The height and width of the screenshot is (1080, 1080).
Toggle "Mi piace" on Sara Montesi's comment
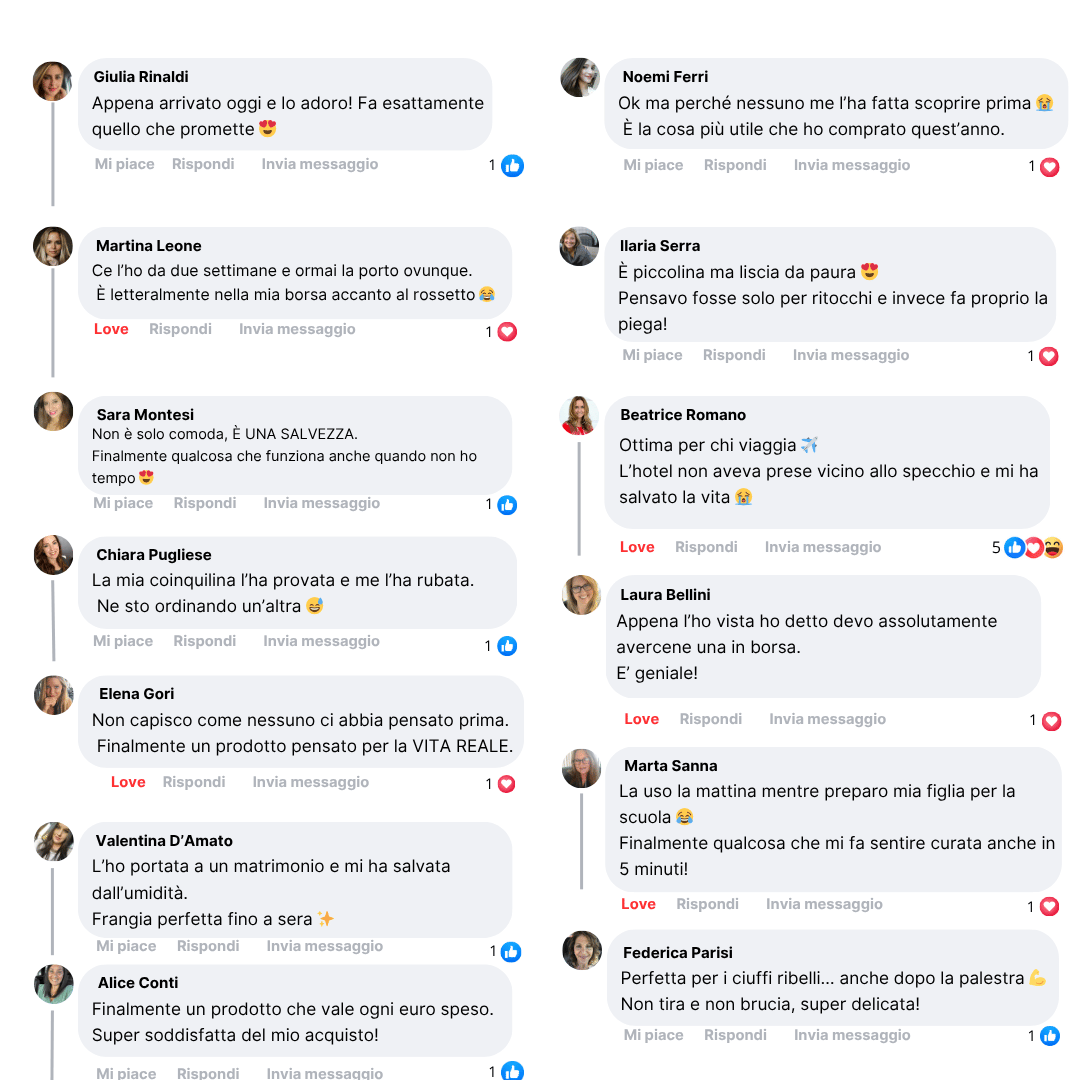tap(123, 503)
